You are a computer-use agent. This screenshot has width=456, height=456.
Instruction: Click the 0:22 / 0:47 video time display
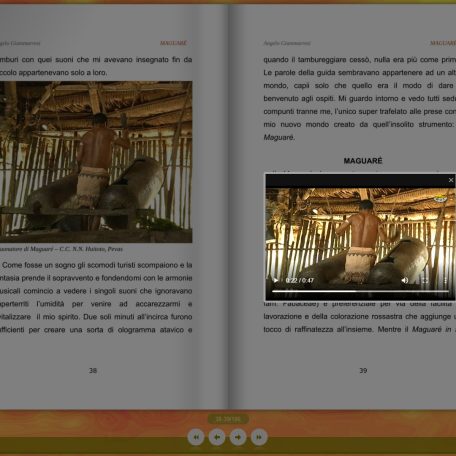[300, 280]
